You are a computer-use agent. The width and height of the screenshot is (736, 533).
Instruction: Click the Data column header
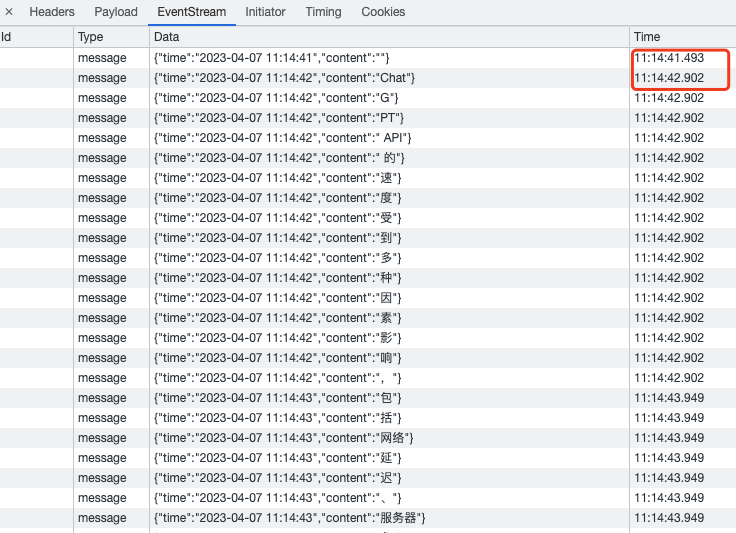click(166, 37)
